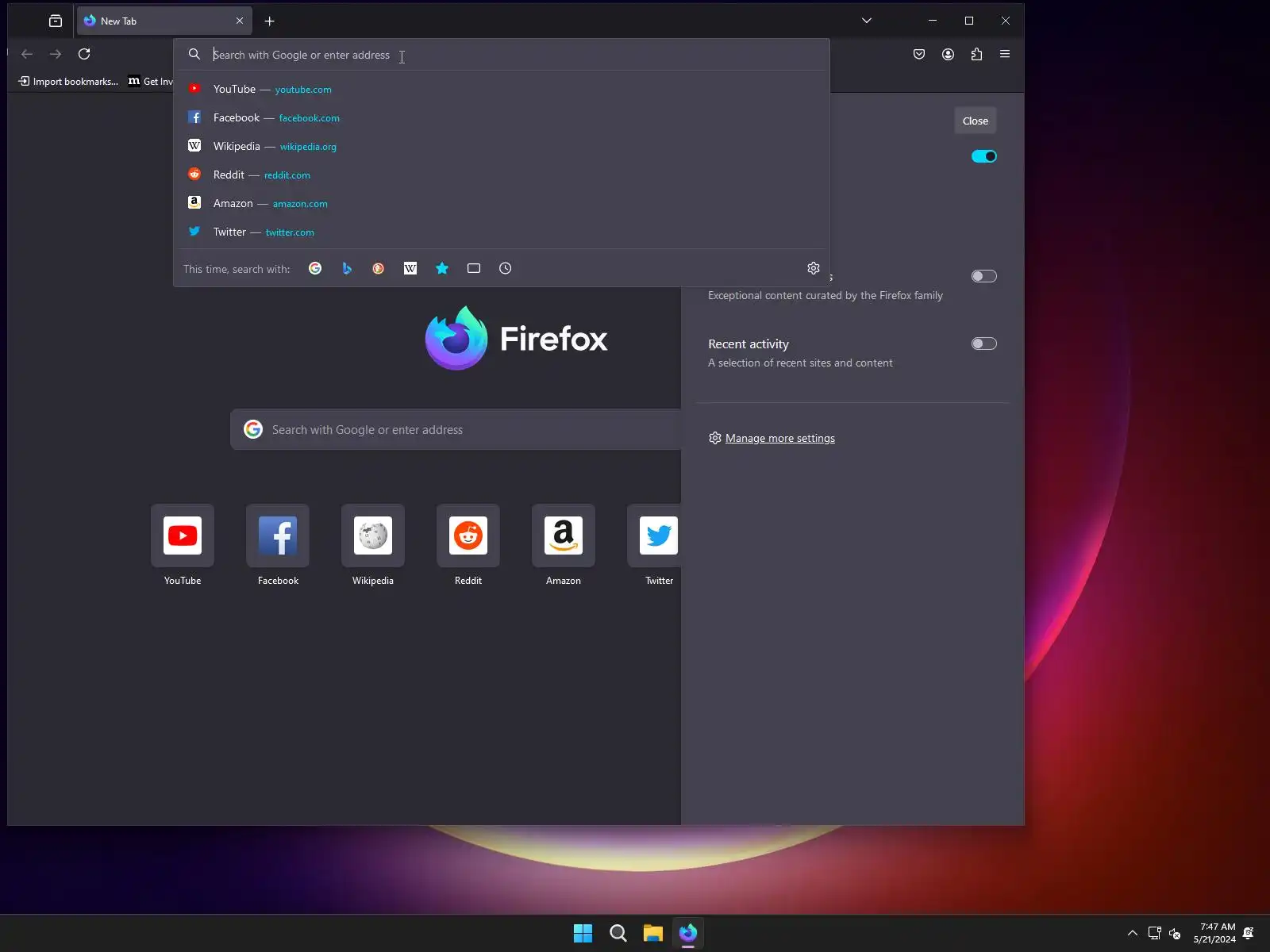Open Firefox View from the tab strip
The image size is (1270, 952).
coord(56,21)
